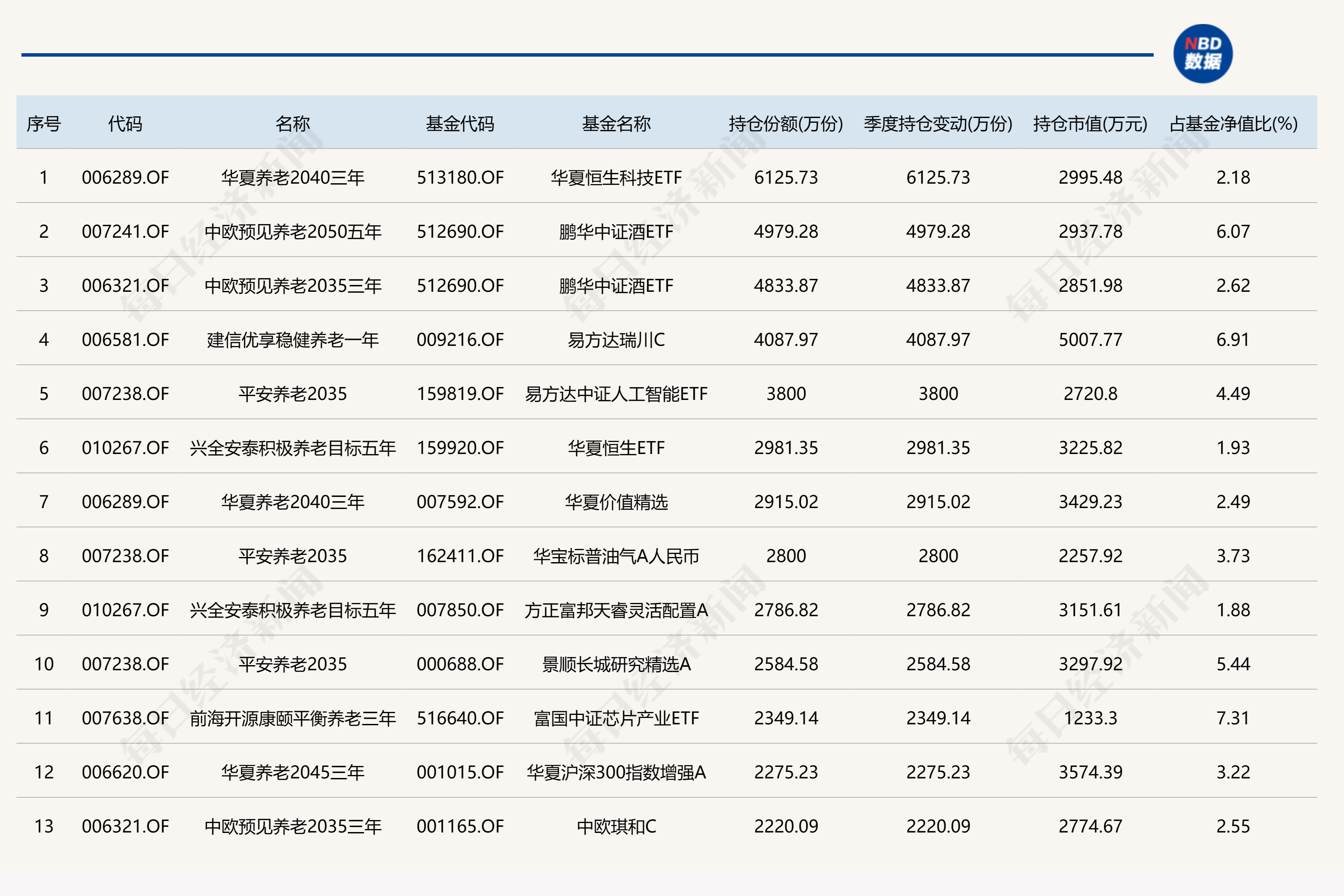Screen dimensions: 1344x896
Task: Select net value ratio 6.91
Action: (1233, 340)
